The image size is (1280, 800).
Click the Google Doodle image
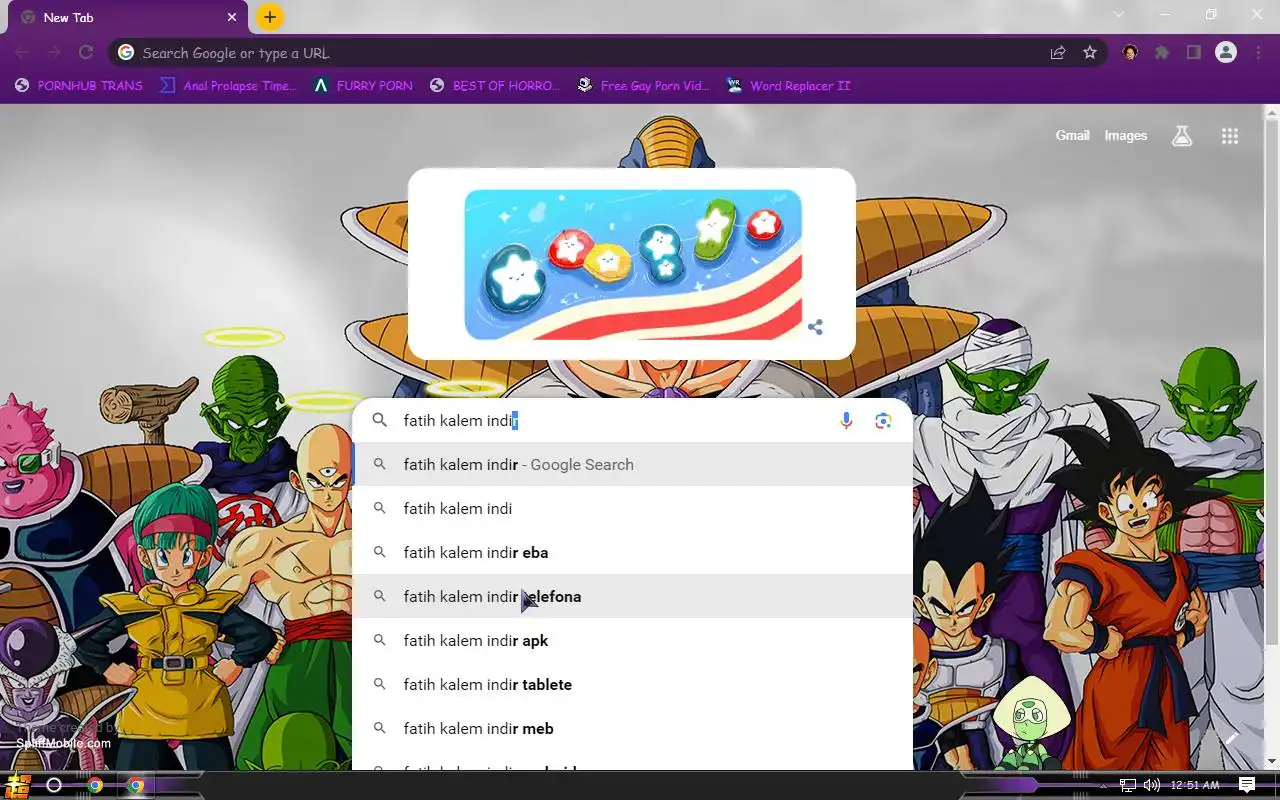pyautogui.click(x=633, y=264)
